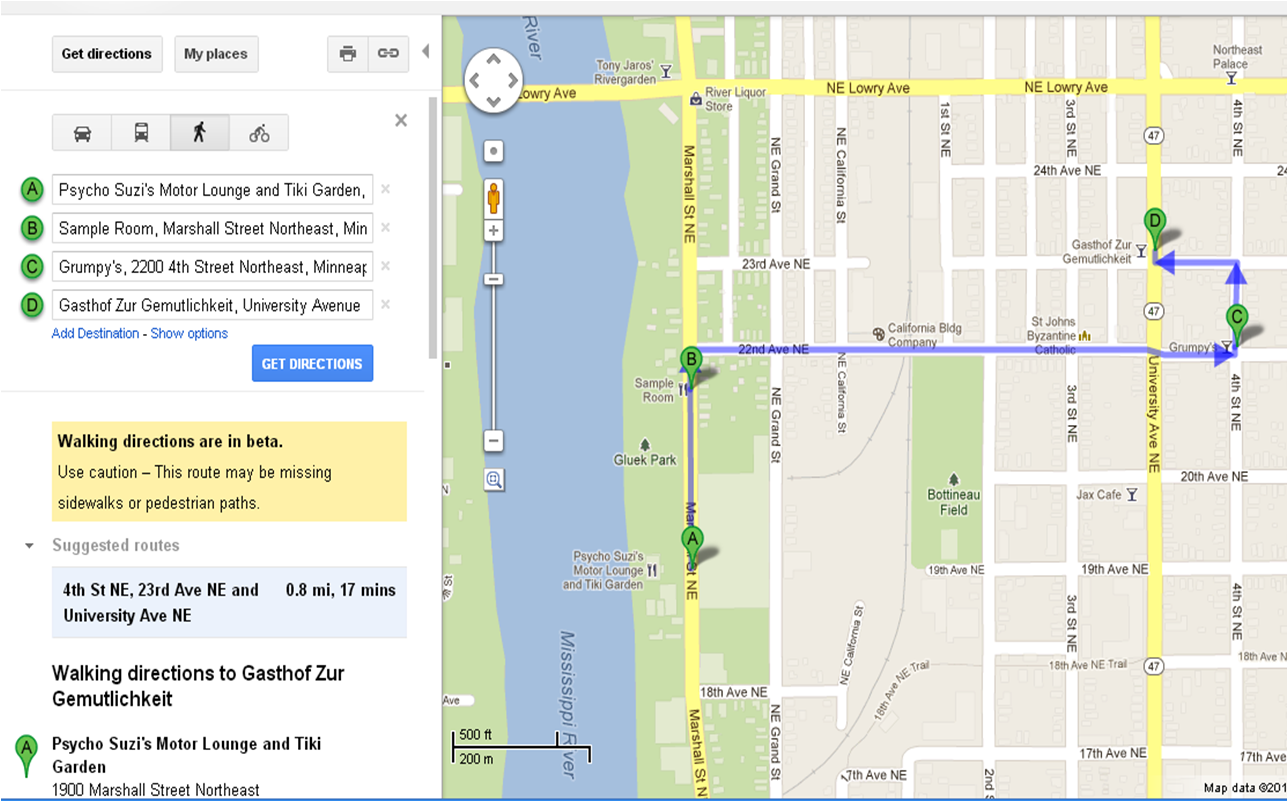
Task: Click the 1900 Marshall Street Northeast address
Action: (156, 790)
